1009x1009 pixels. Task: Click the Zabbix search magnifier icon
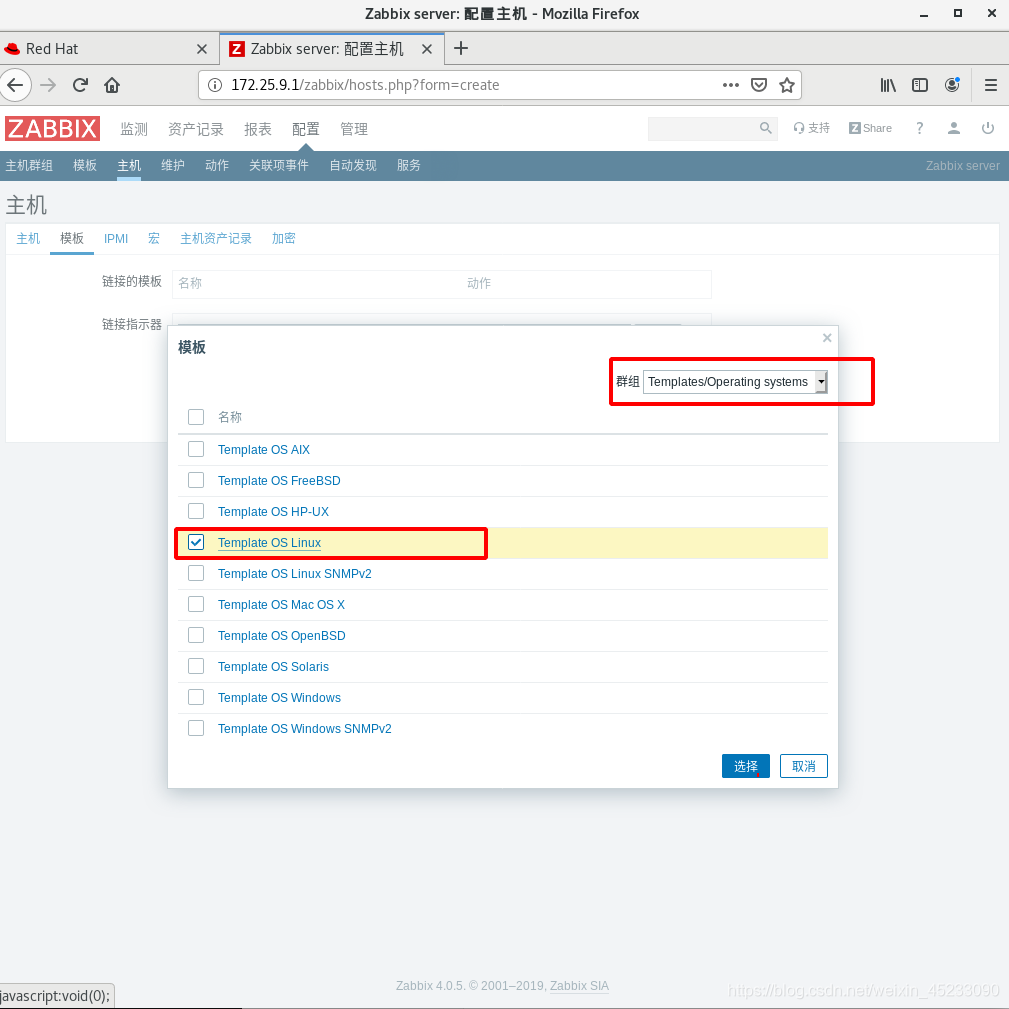[765, 128]
